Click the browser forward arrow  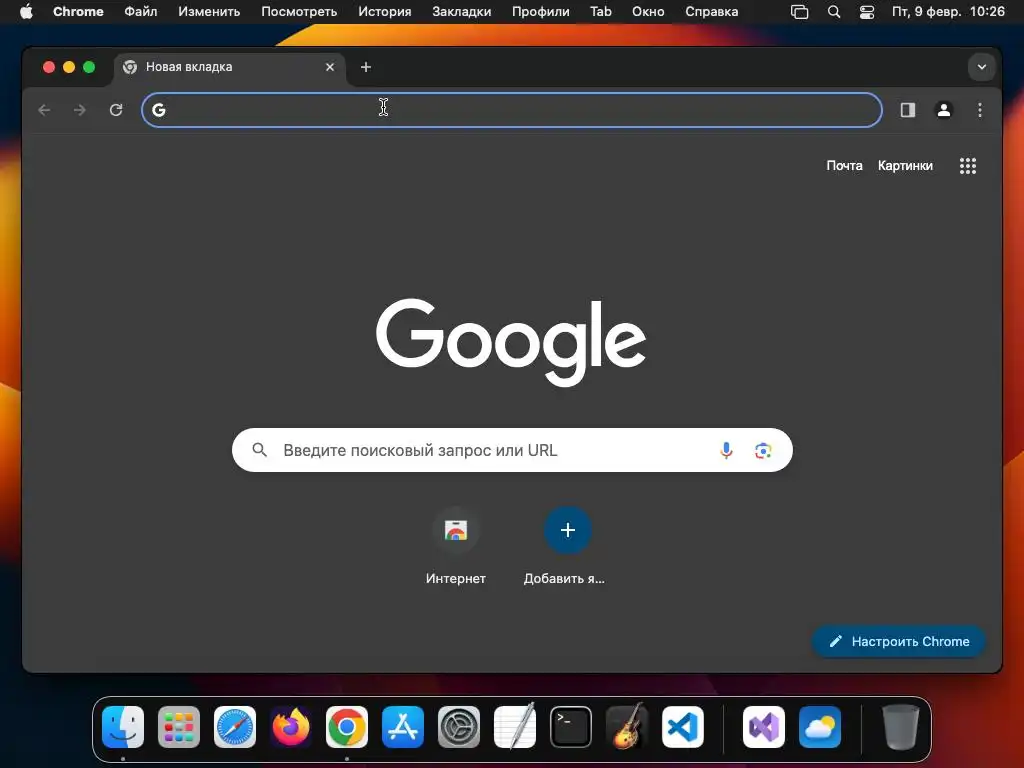(x=80, y=110)
